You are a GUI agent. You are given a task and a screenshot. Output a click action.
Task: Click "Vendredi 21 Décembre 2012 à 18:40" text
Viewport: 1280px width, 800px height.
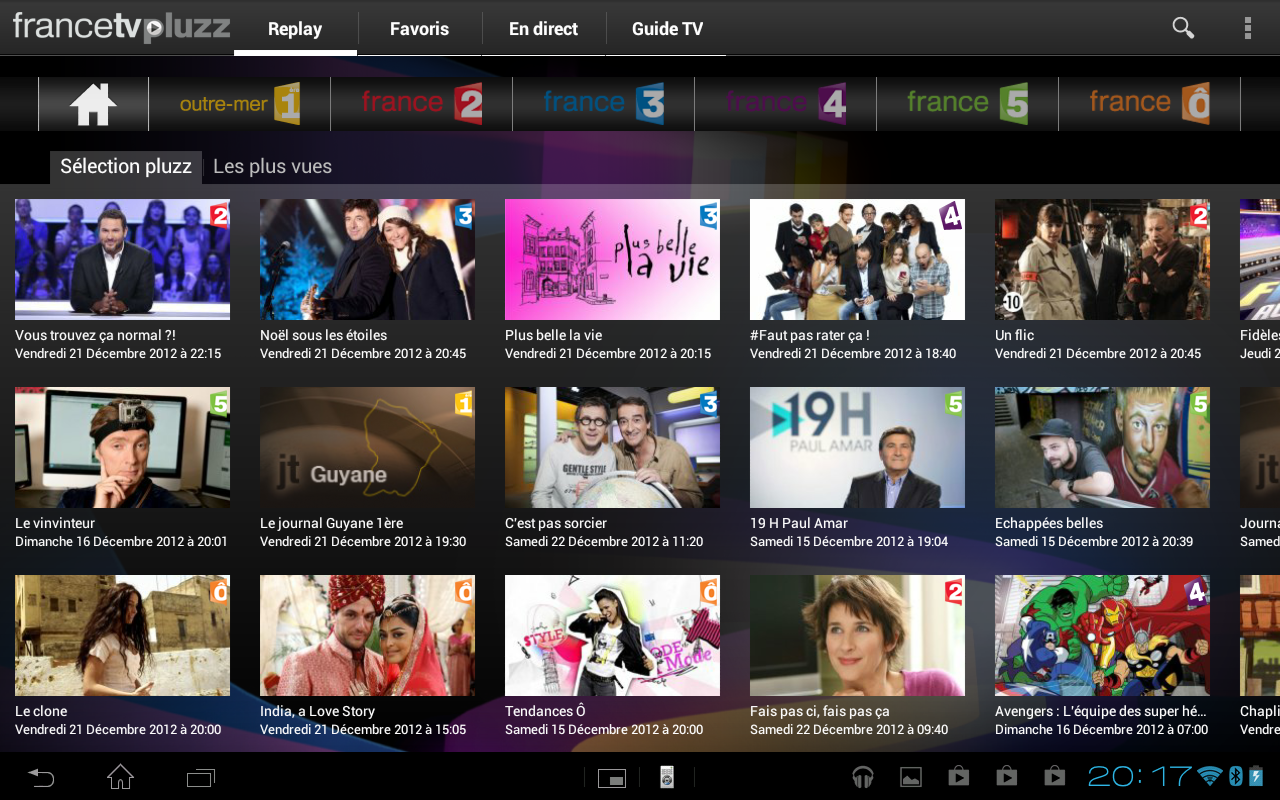click(x=853, y=354)
